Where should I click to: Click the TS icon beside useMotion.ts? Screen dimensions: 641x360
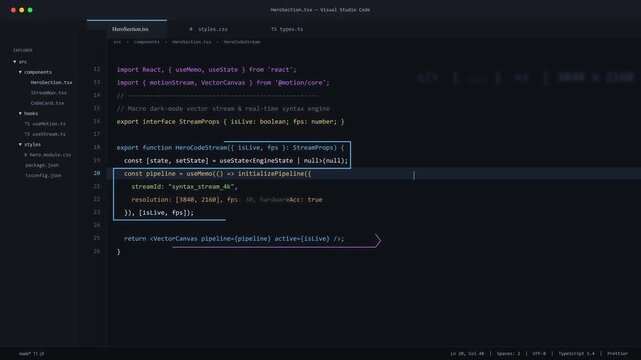(27, 123)
